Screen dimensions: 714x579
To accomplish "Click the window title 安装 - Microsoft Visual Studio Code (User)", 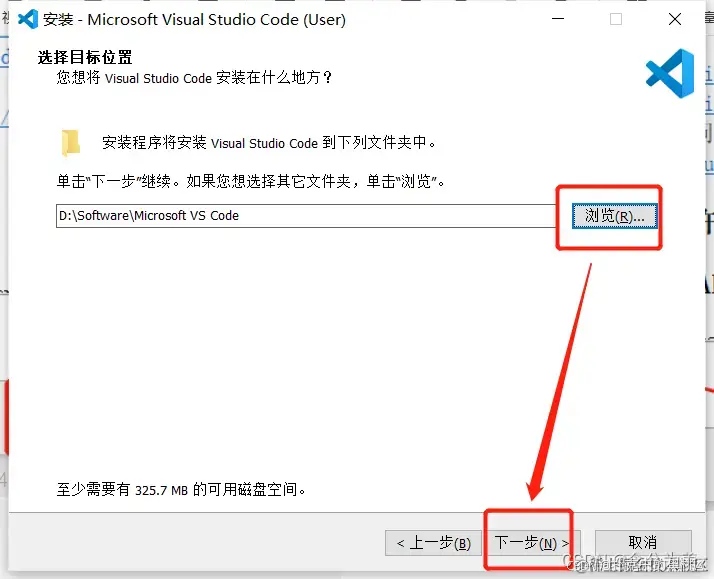I will tap(194, 20).
